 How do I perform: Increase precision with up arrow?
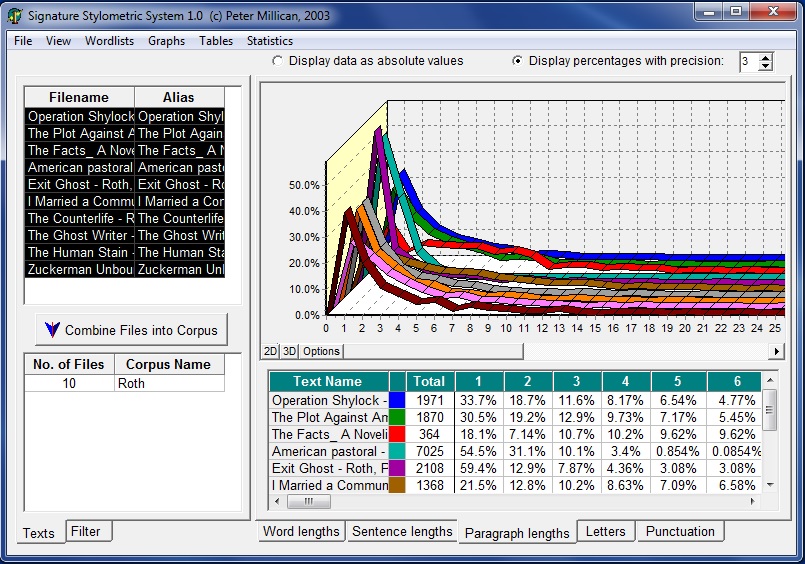click(x=765, y=57)
